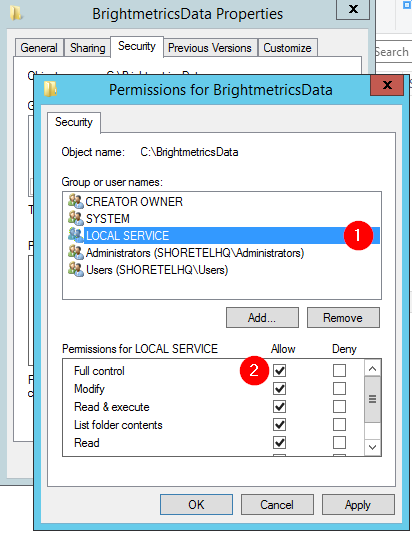The image size is (412, 534).
Task: Click permissions list scroll down arrow
Action: 373,447
